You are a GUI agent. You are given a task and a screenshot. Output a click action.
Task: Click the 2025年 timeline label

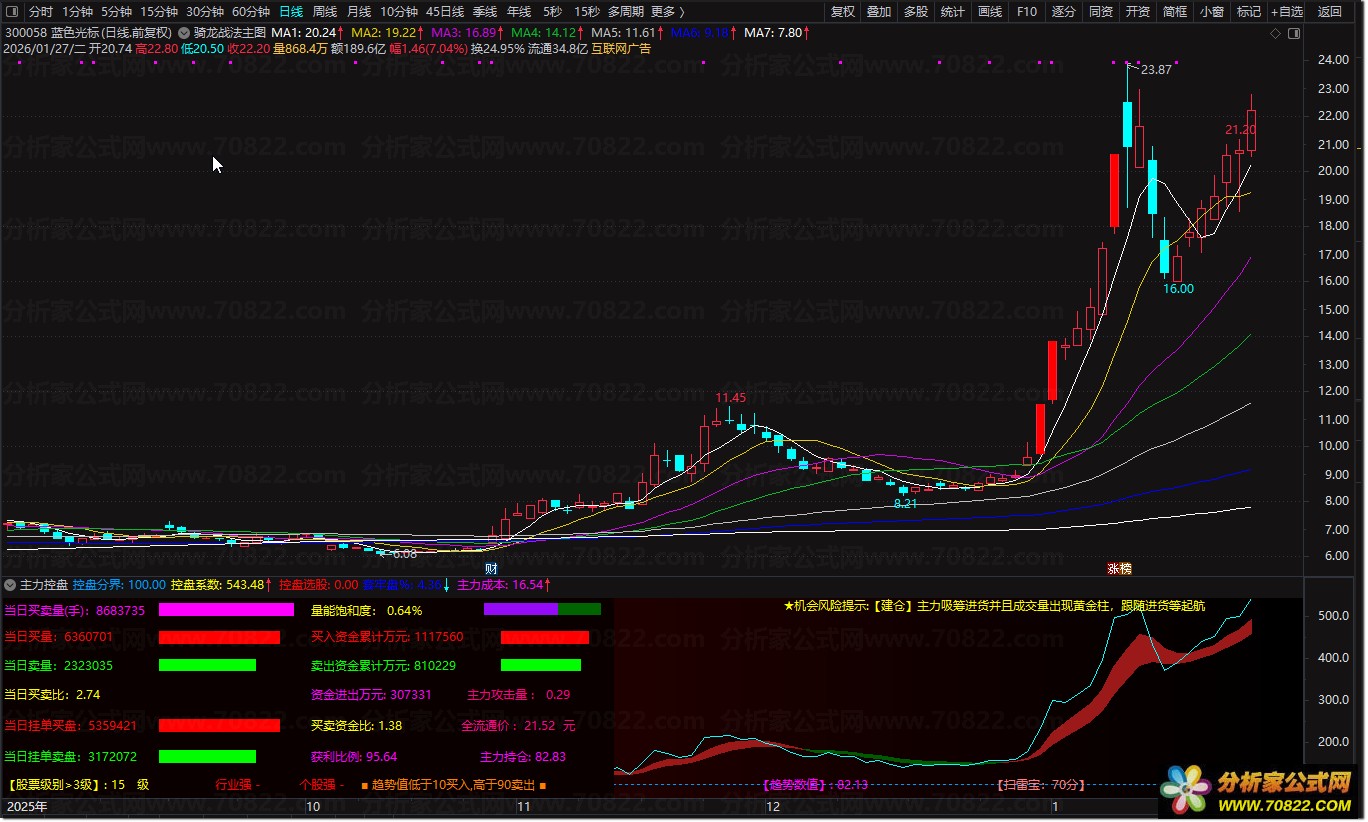click(27, 806)
